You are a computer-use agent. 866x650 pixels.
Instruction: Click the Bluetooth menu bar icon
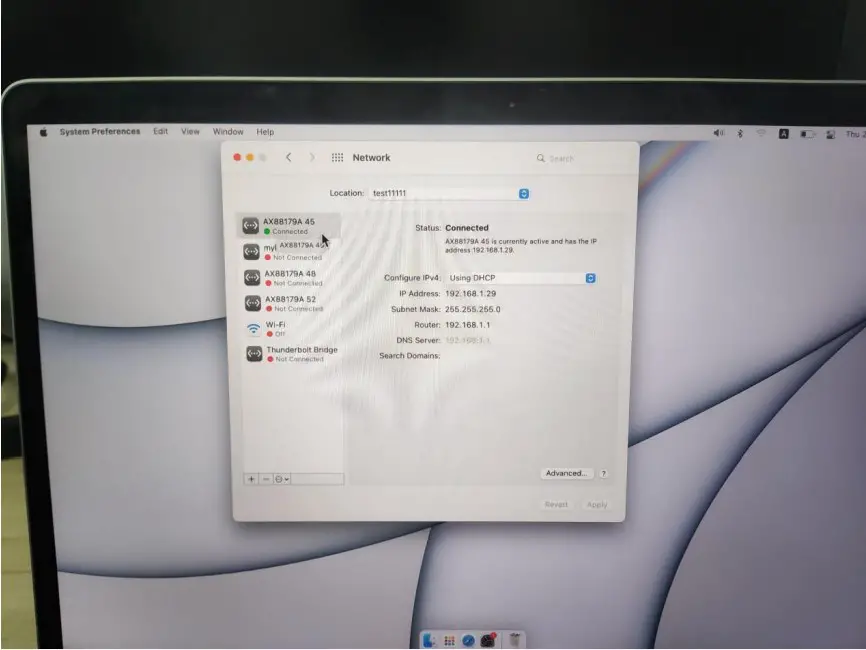point(740,134)
